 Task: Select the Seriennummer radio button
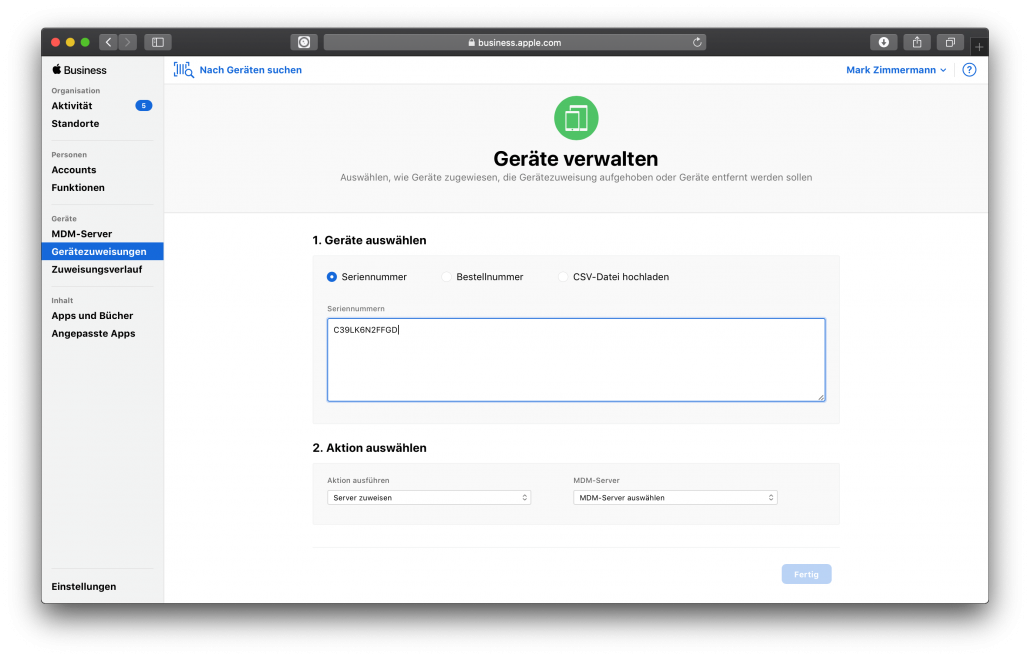click(x=332, y=277)
